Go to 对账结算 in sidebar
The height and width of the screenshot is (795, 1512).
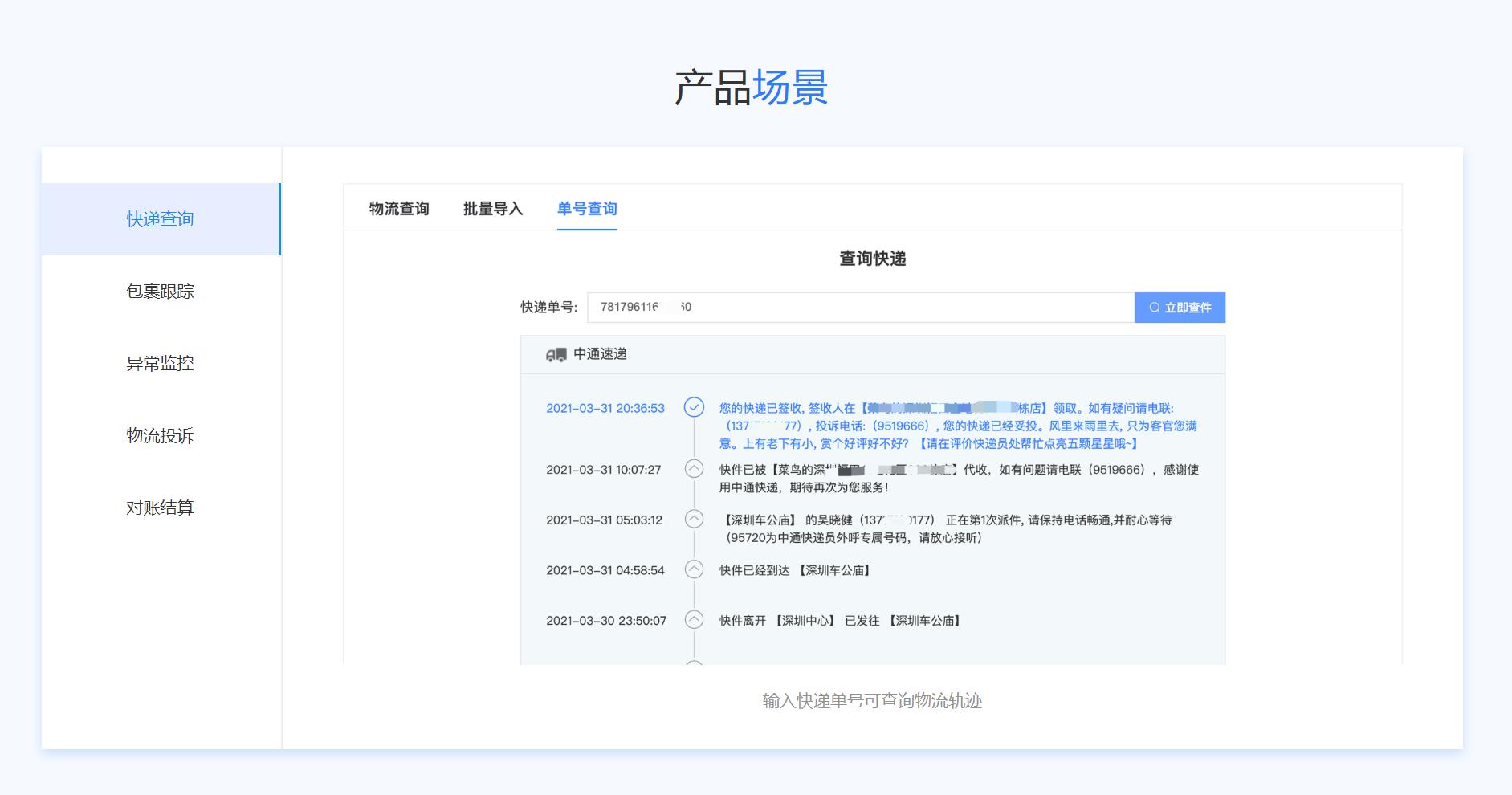[161, 508]
